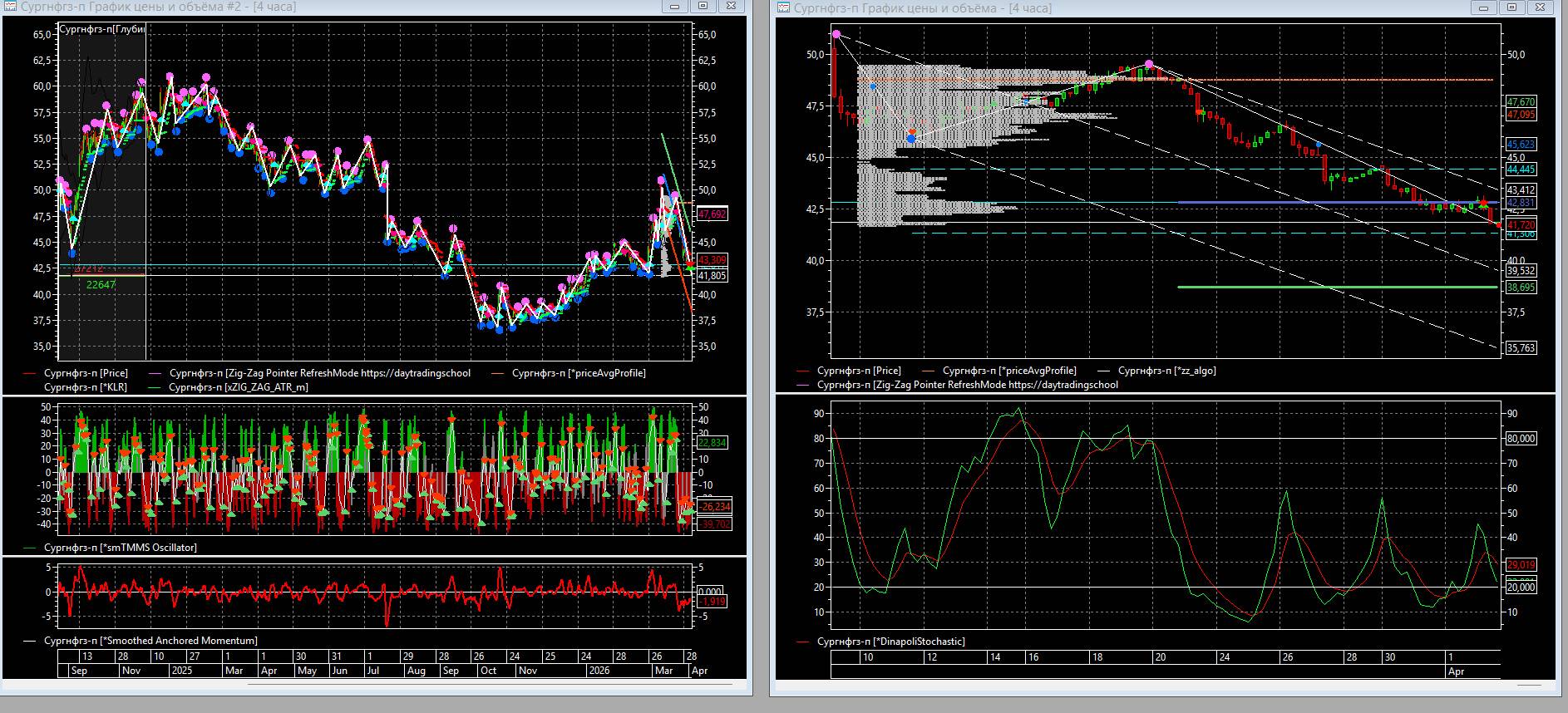Click the chart icon in the #2 window title bar

[11, 7]
